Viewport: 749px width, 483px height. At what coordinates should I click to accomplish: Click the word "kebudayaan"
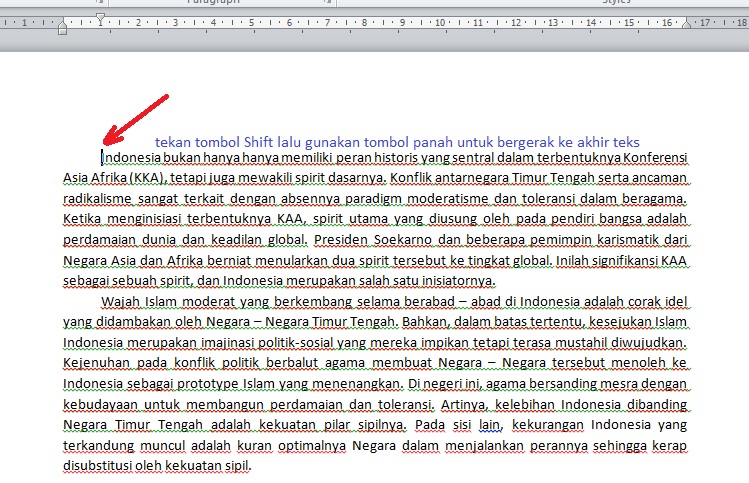click(100, 405)
